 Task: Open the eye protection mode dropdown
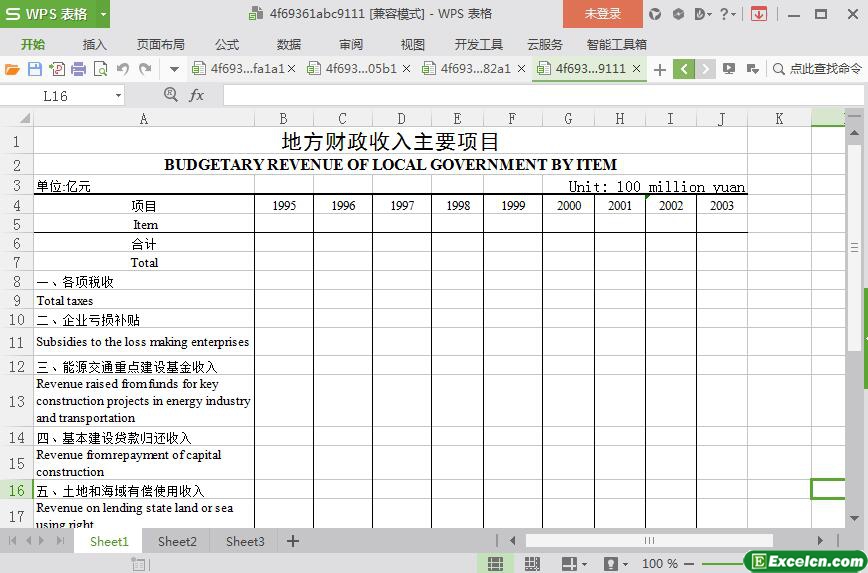(x=616, y=564)
